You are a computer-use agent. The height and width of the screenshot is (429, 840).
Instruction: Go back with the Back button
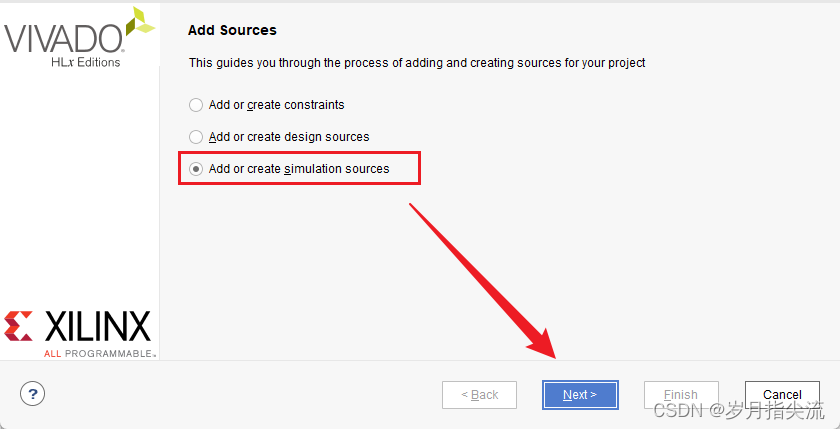(x=479, y=395)
